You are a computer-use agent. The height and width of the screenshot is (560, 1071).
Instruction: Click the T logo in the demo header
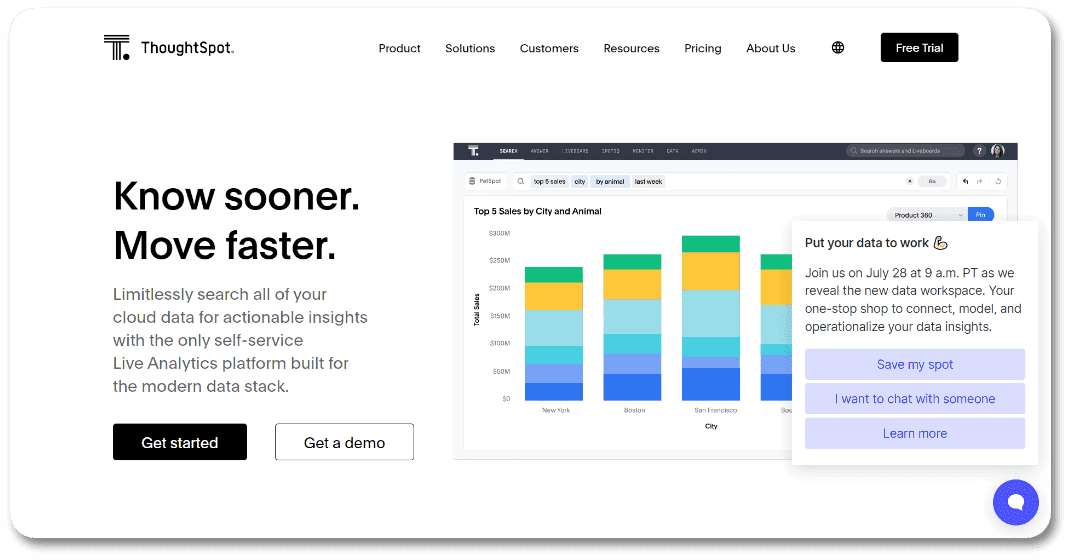point(473,151)
